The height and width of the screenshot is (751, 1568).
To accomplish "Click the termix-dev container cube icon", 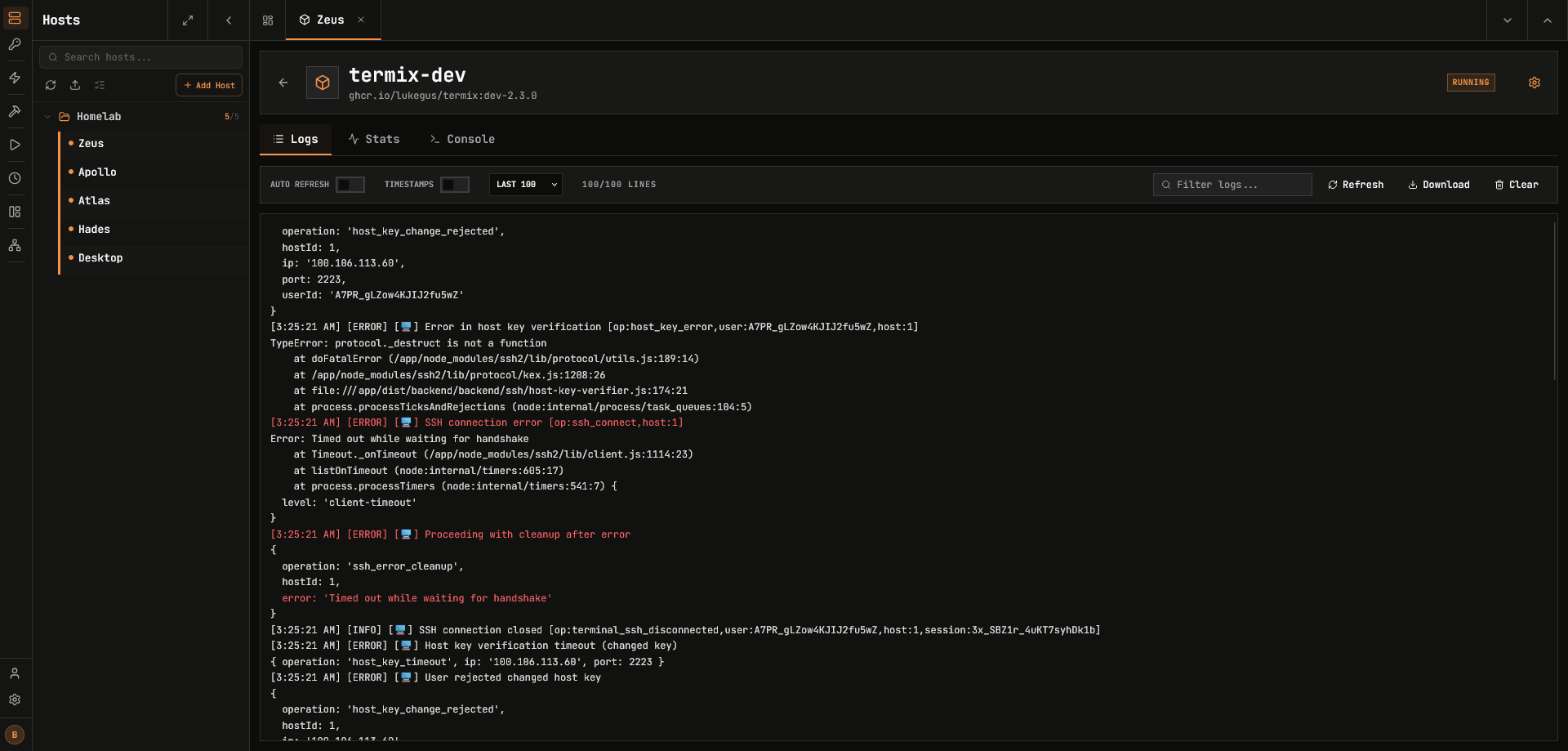I will [323, 83].
